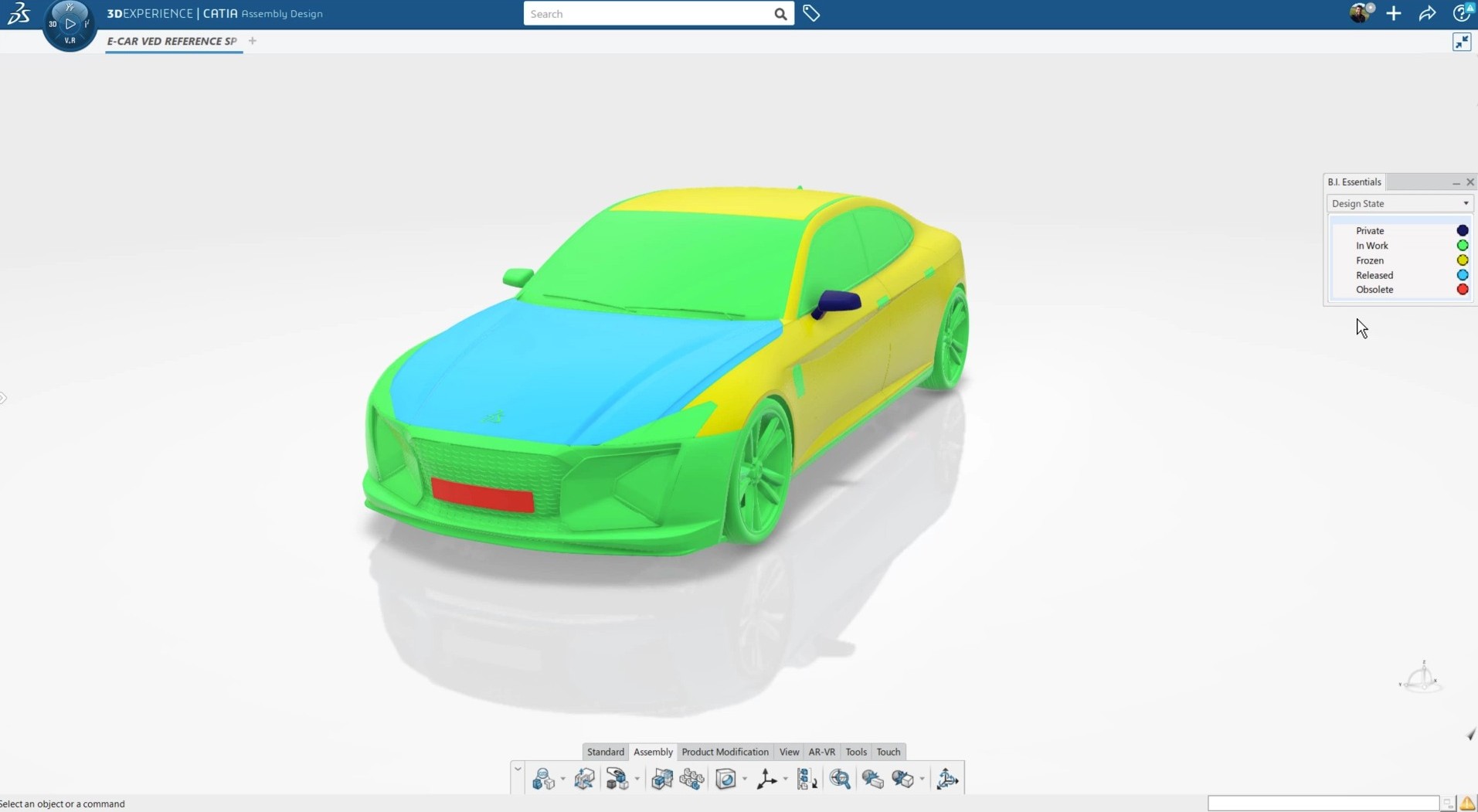Click the Manipulate icon at the toolbar end

click(x=948, y=778)
